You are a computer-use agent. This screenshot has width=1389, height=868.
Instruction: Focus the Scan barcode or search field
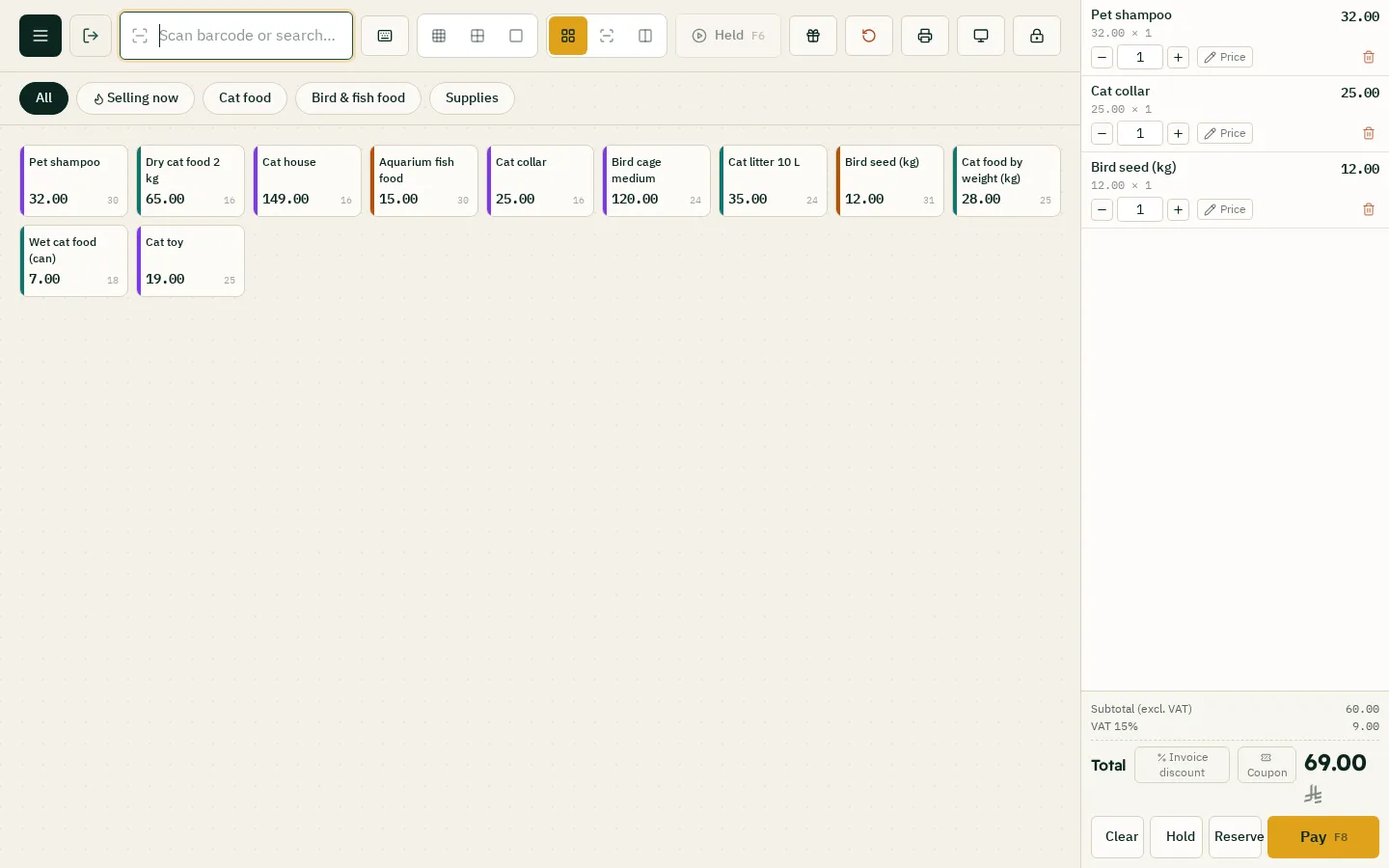tap(236, 36)
